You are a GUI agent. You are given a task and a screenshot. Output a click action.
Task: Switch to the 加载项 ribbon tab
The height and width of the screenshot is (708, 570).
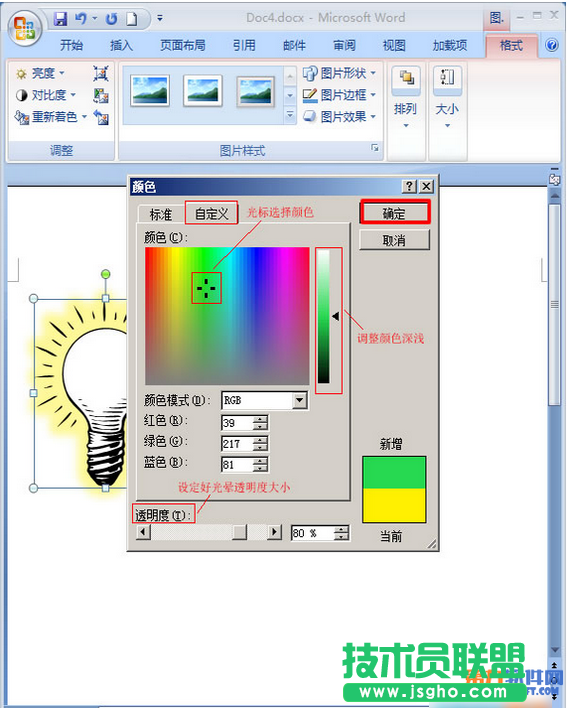(x=450, y=45)
